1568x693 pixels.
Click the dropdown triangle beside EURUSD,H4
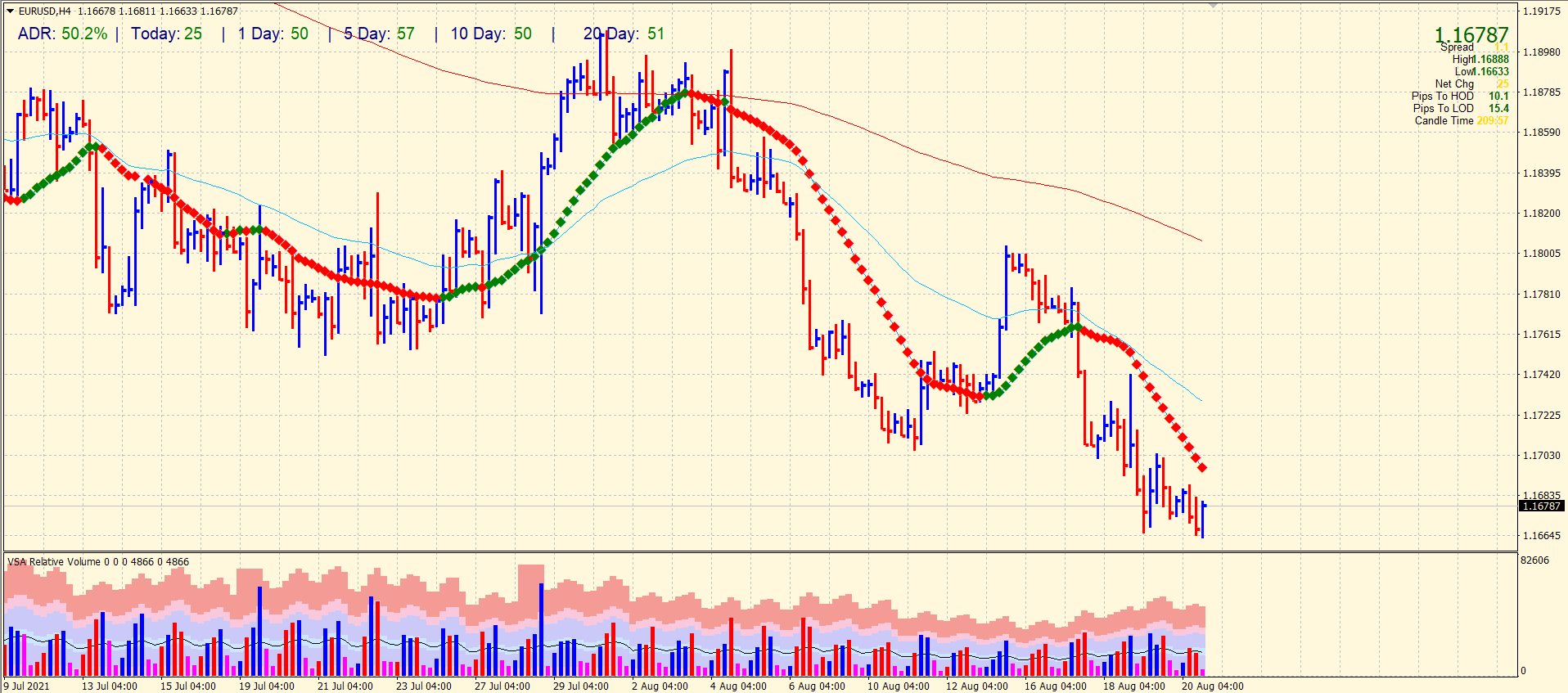click(10, 11)
